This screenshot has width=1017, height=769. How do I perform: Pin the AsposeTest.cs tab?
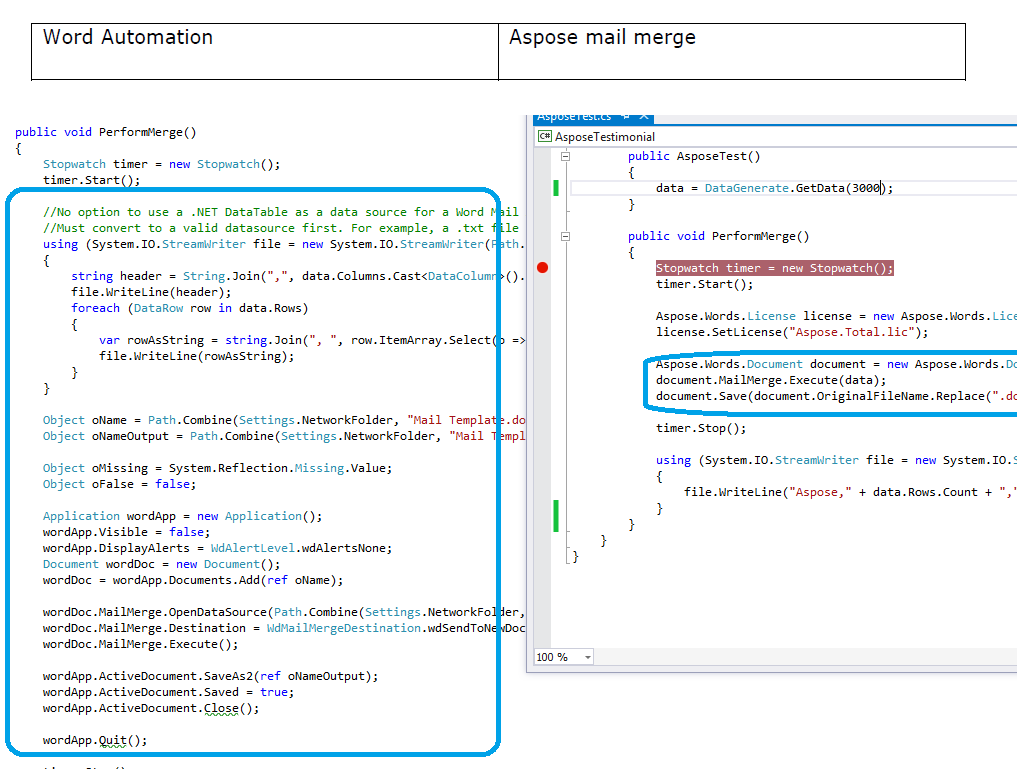(x=626, y=117)
